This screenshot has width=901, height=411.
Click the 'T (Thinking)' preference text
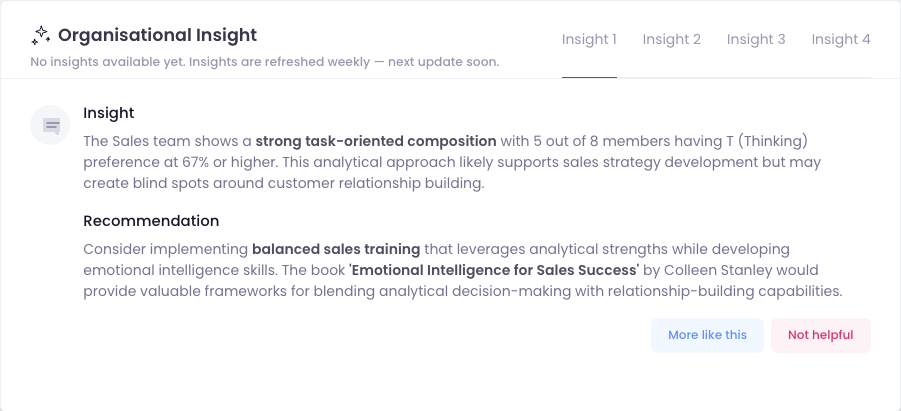coord(763,141)
